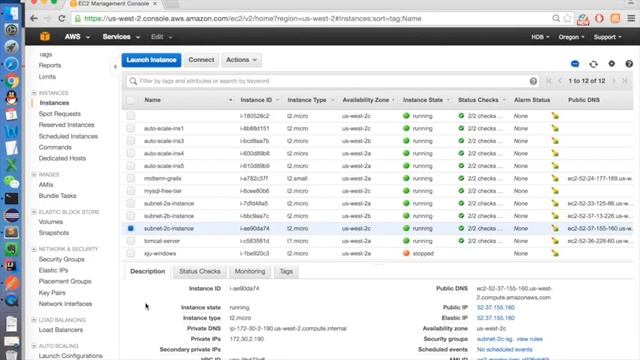Viewport: 640px width, 360px height.
Task: Open the HDB account dropdown
Action: coord(540,37)
